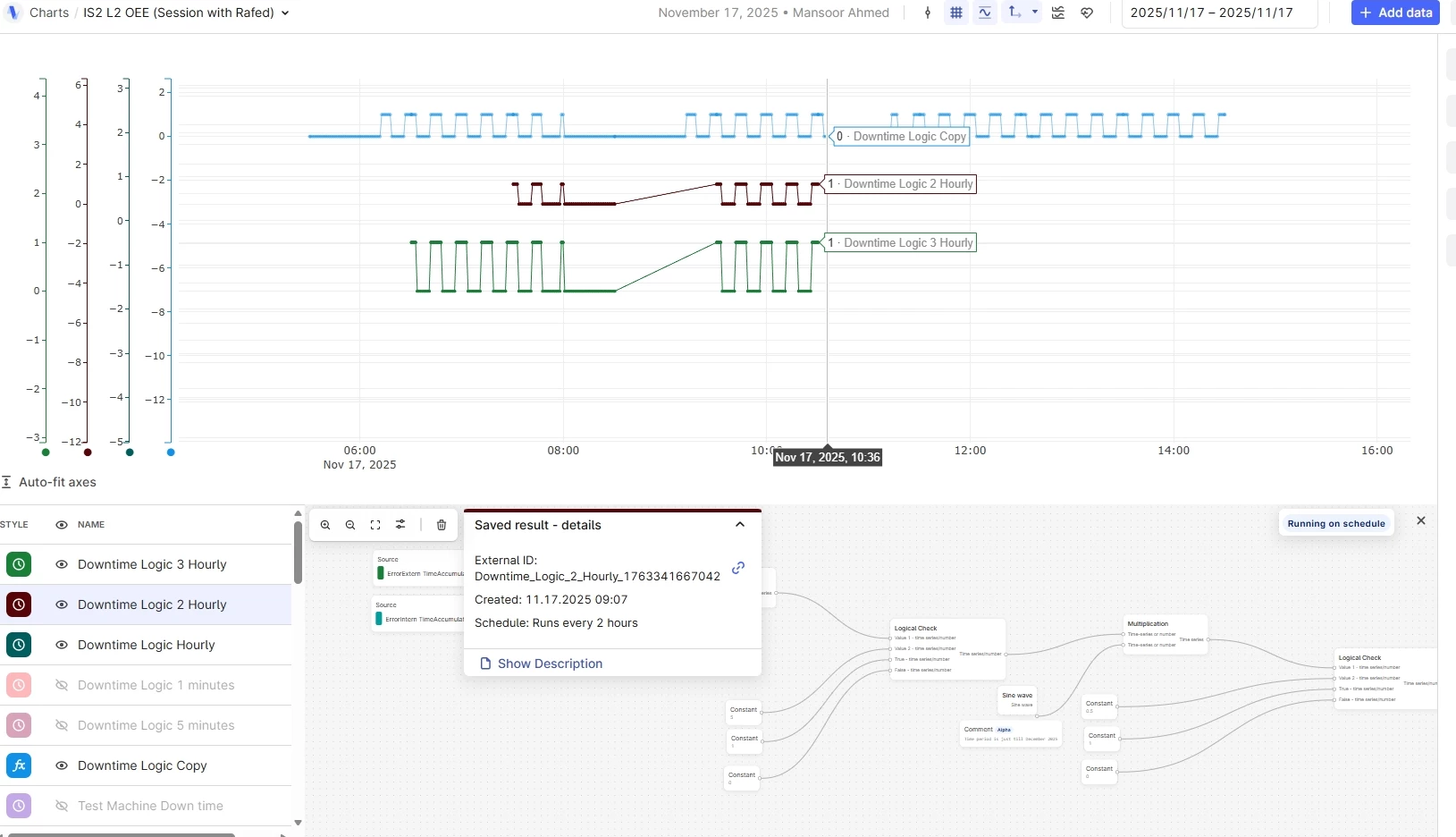
Task: Select the Sine wave node
Action: coord(1017,700)
